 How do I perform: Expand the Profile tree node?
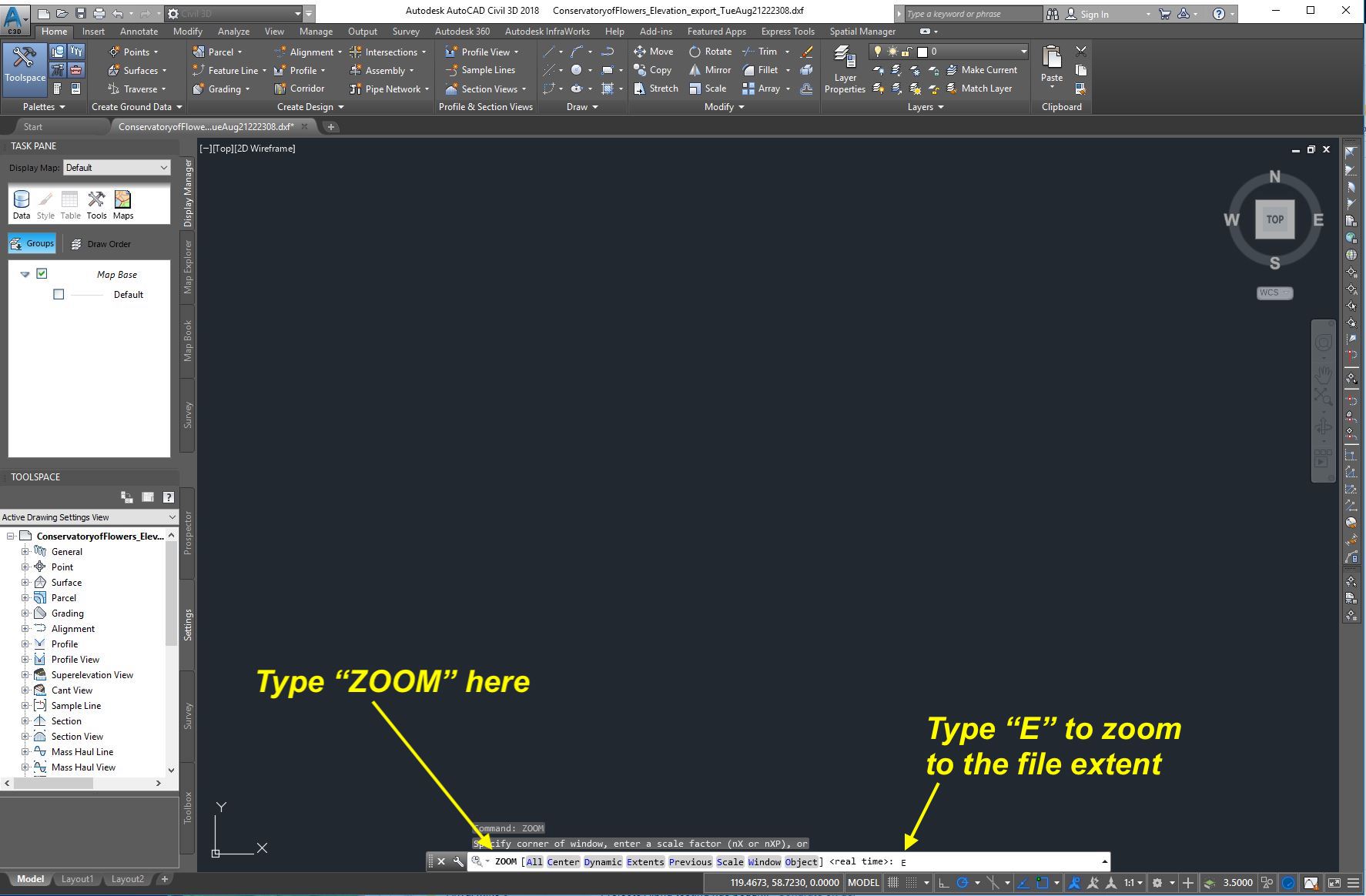pos(25,644)
